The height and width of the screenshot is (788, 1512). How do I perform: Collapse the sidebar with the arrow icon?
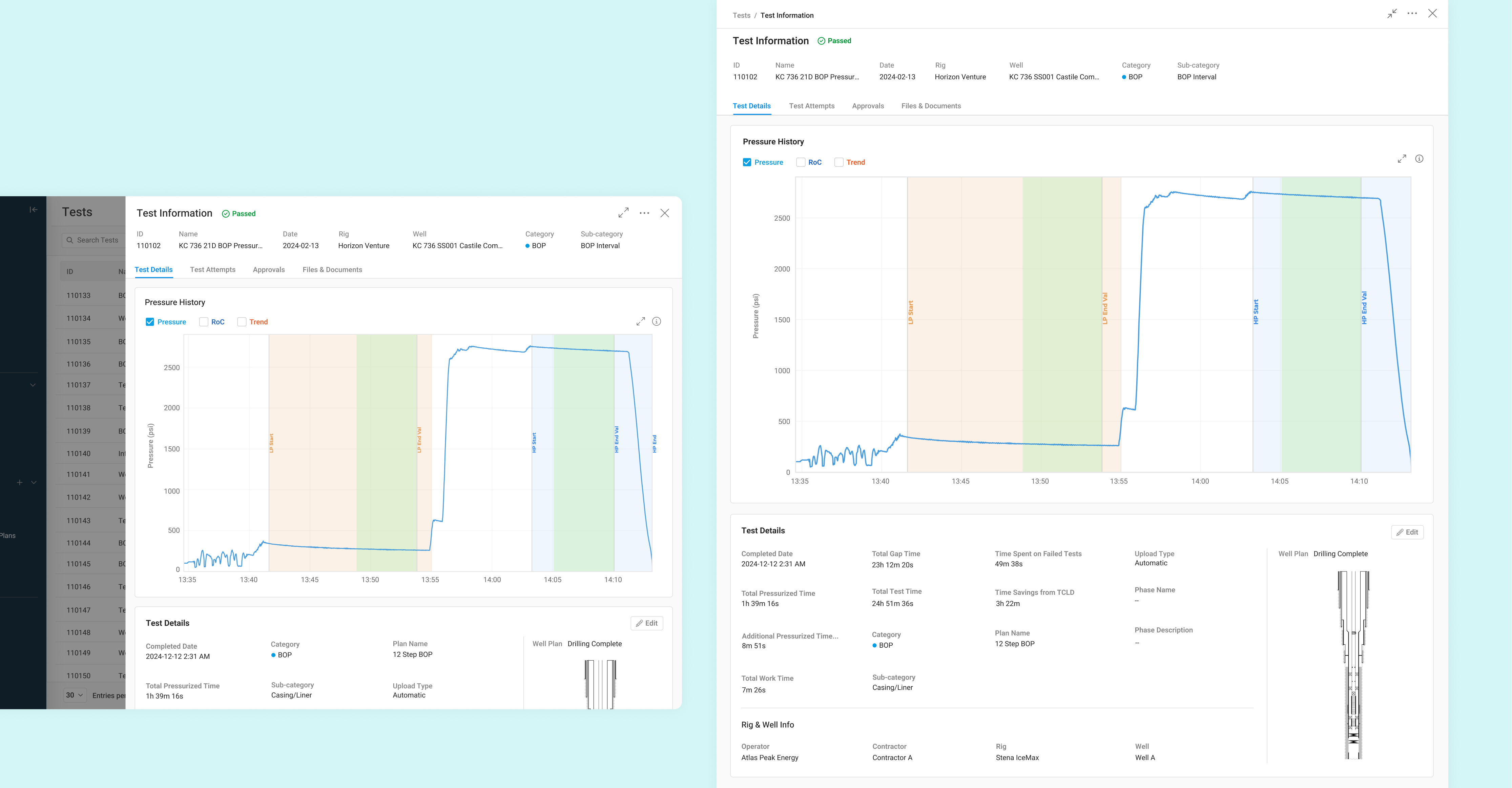pyautogui.click(x=34, y=209)
